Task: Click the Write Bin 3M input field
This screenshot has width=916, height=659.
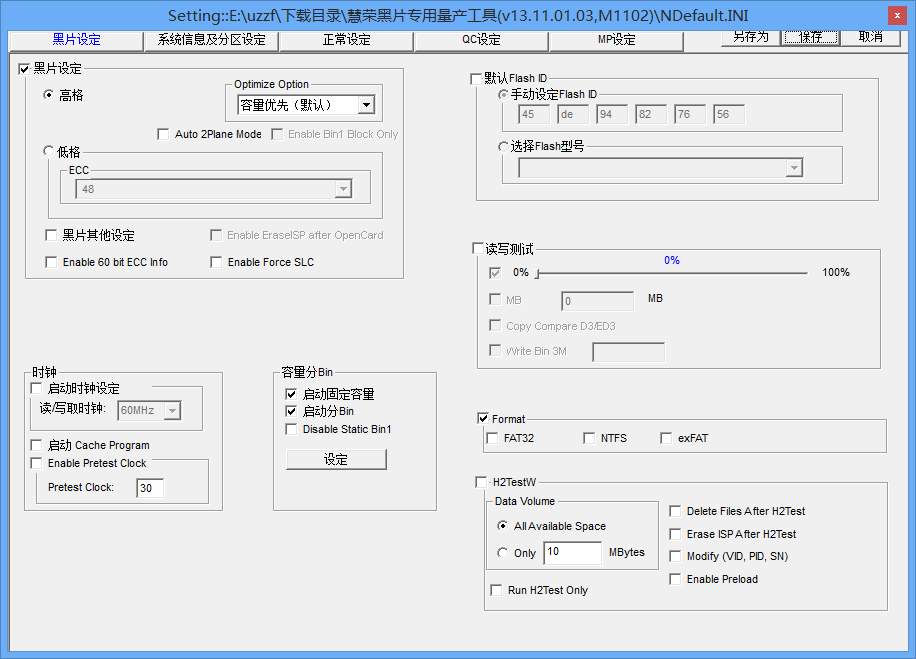Action: click(629, 352)
